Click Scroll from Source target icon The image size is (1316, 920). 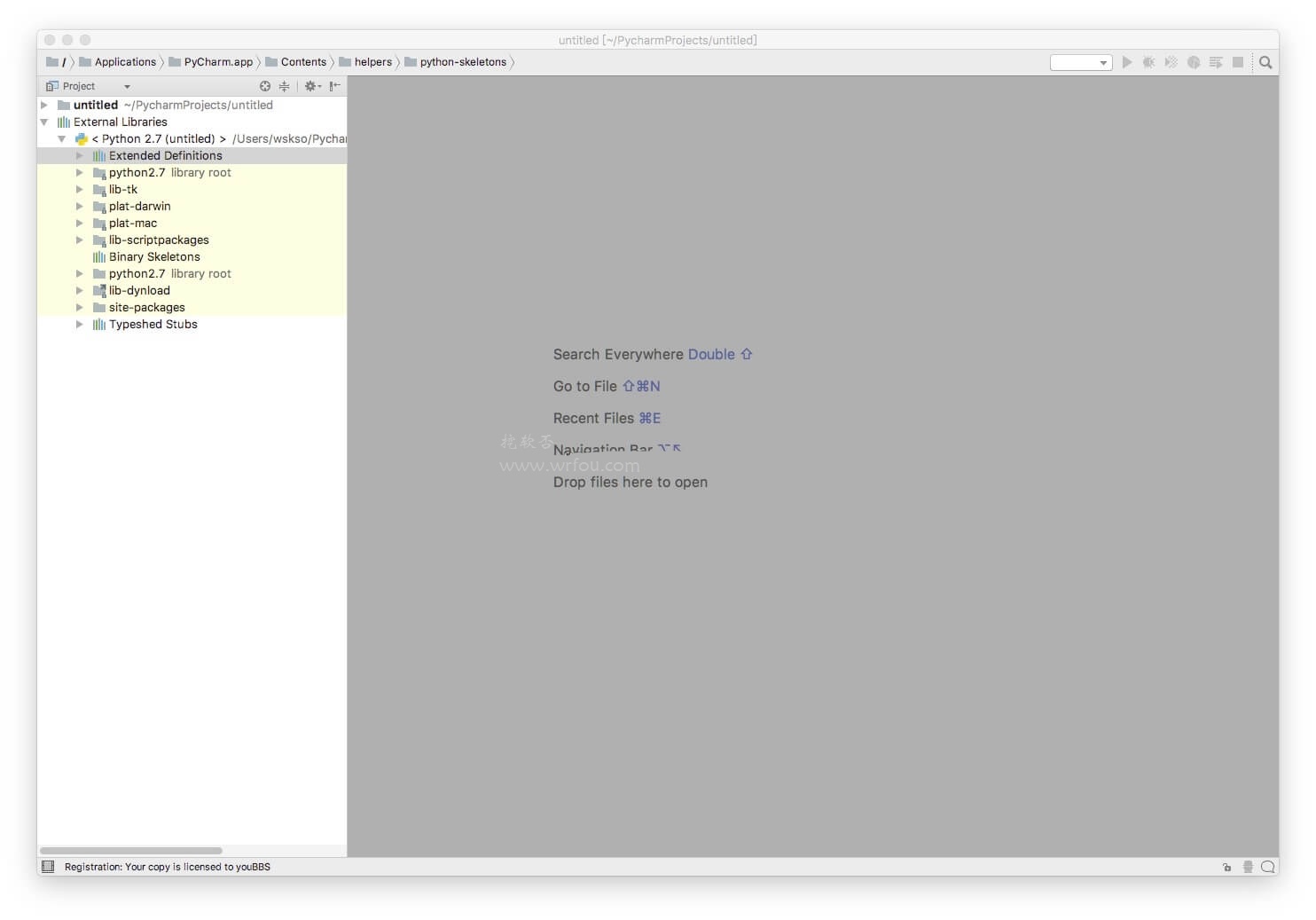tap(265, 86)
